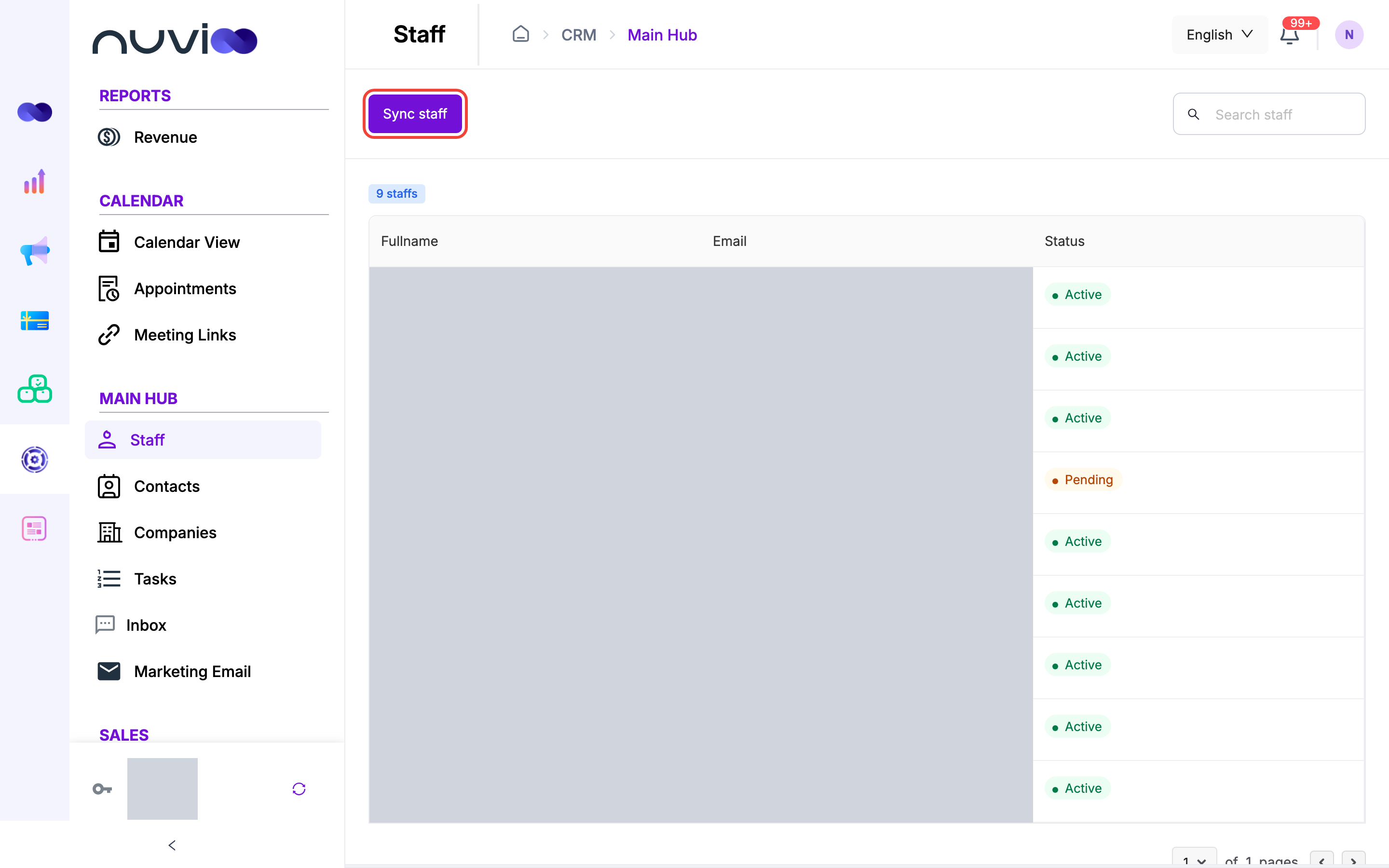
Task: Open the megaphone marketing icon in the rail
Action: (34, 251)
